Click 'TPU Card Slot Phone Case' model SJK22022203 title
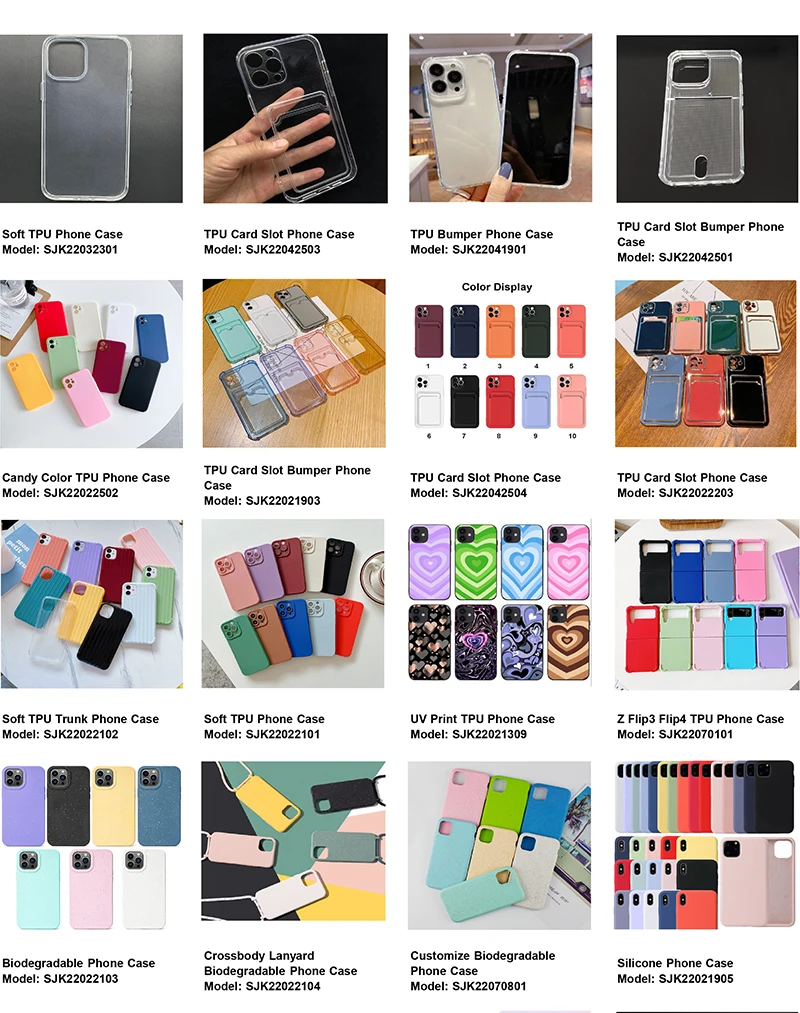This screenshot has height=1013, width=800. [692, 477]
